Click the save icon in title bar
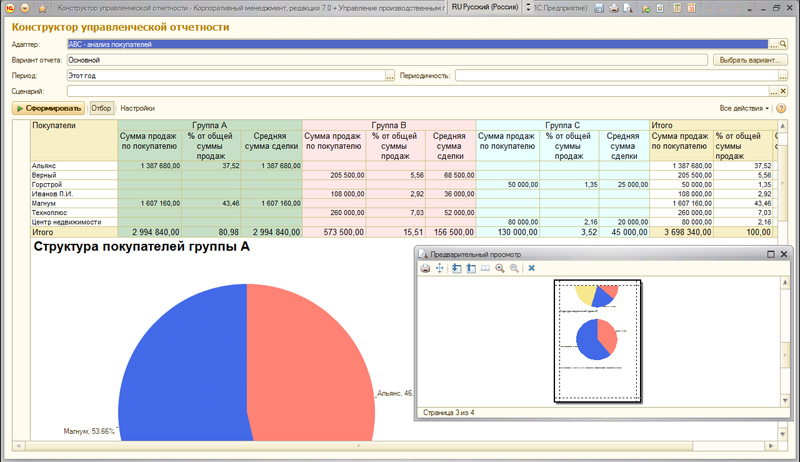The height and width of the screenshot is (462, 800). pyautogui.click(x=599, y=7)
